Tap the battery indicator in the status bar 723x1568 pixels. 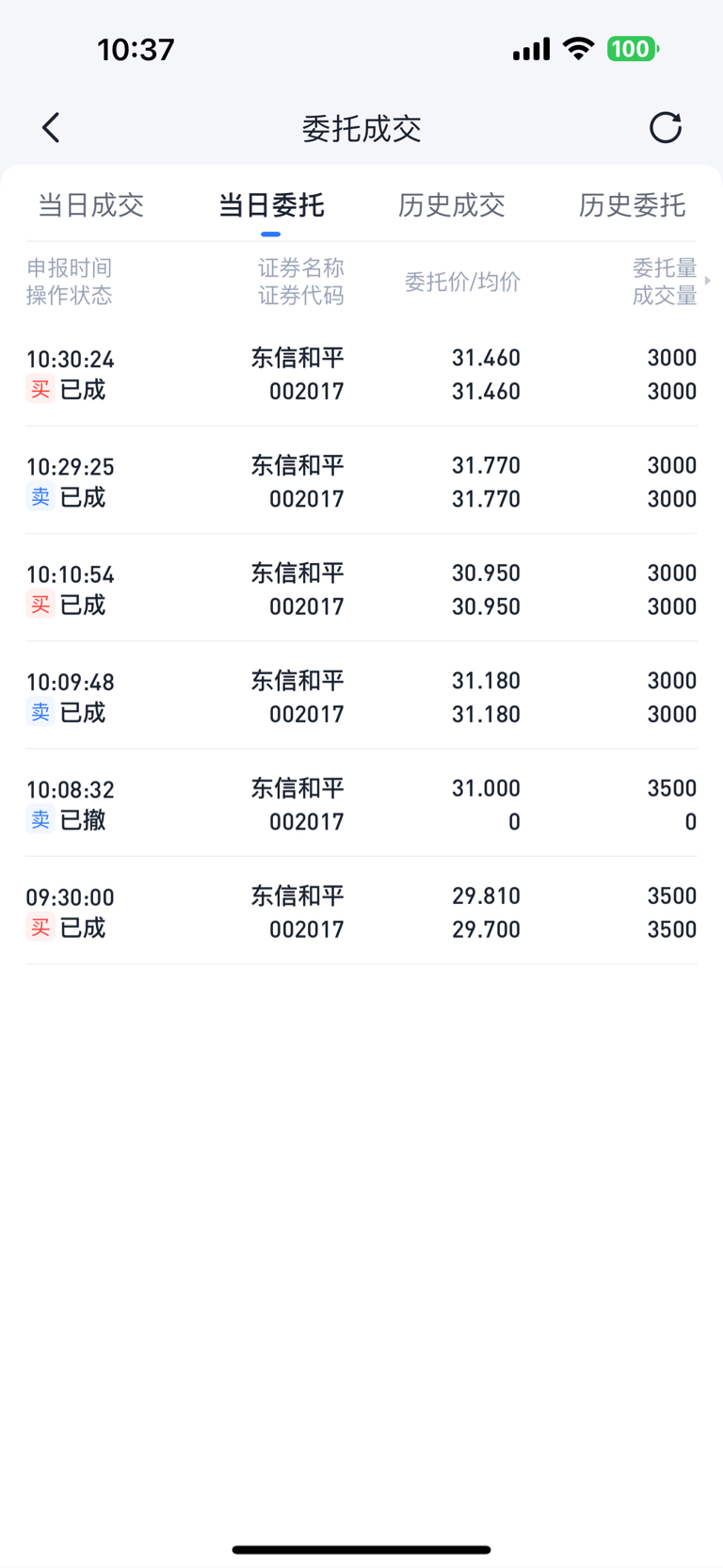[x=633, y=49]
